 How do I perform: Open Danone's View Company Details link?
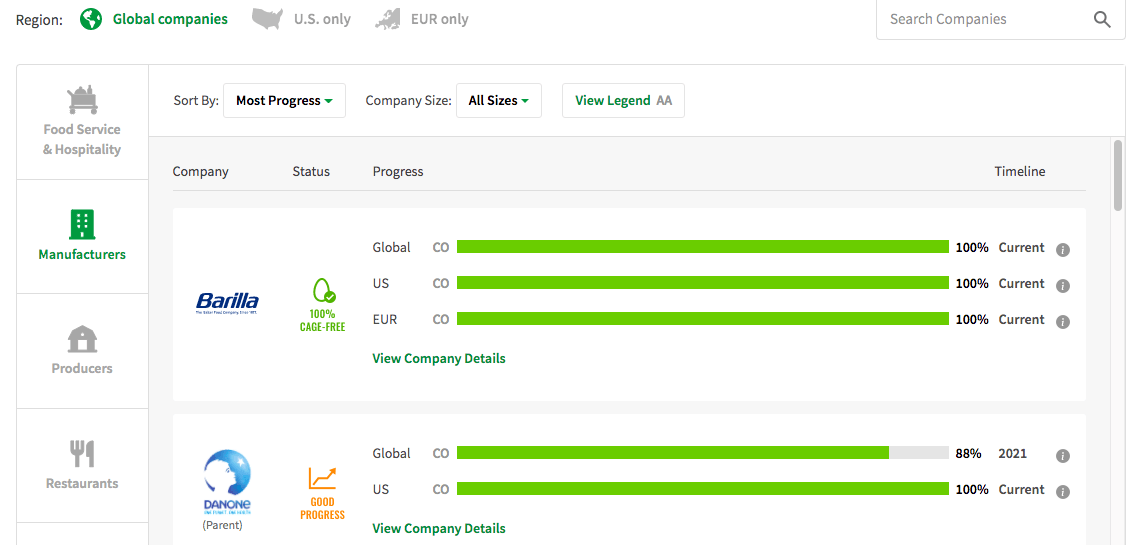[x=439, y=528]
